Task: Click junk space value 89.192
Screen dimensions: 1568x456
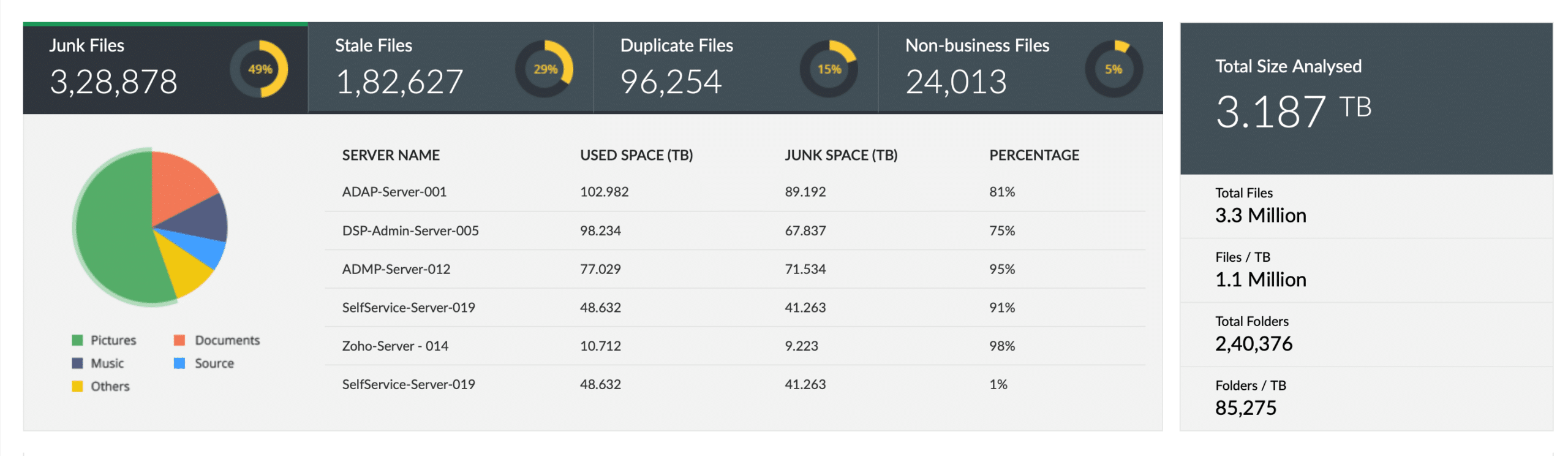Action: coord(805,192)
